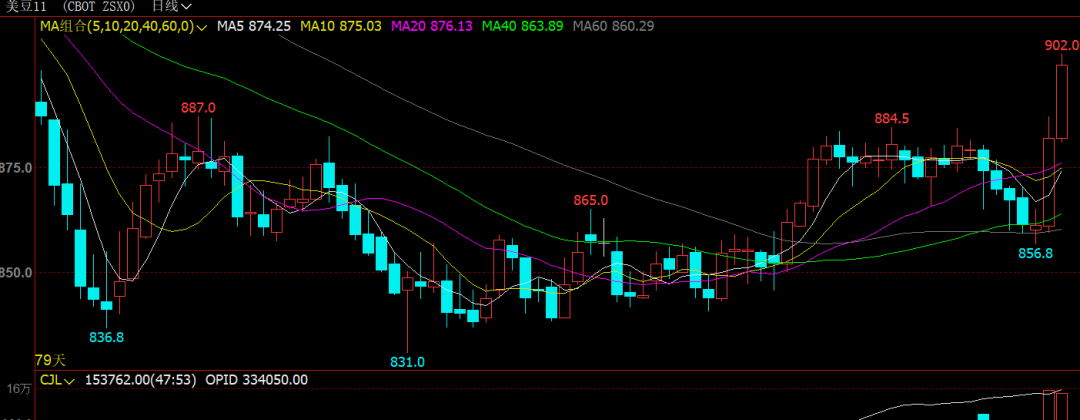Viewport: 1080px width, 420px height.
Task: Select the MA10 875.03 legend label
Action: pyautogui.click(x=342, y=27)
